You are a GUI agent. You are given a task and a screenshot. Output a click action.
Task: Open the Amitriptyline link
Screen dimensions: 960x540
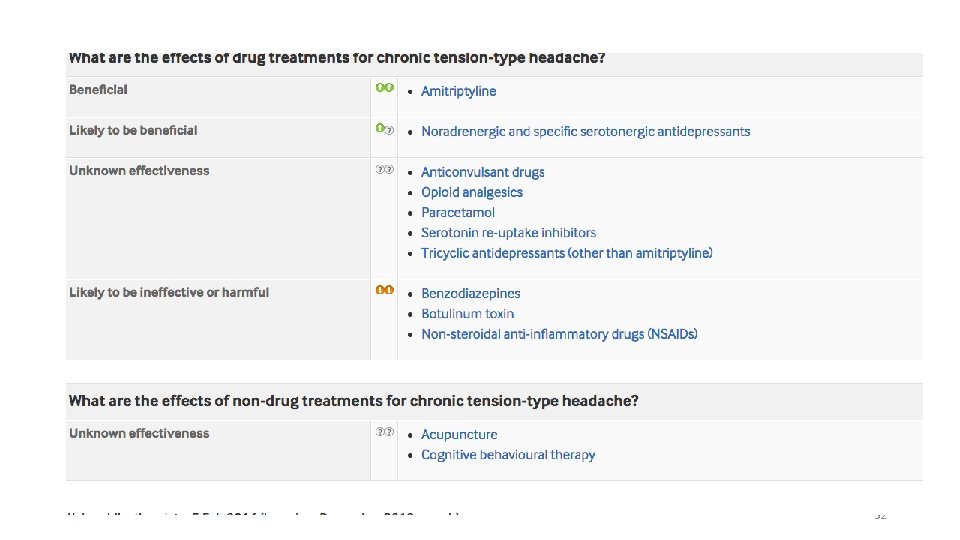click(458, 91)
